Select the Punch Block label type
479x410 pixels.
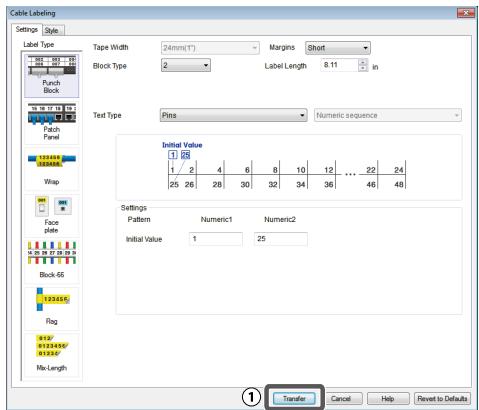point(51,76)
